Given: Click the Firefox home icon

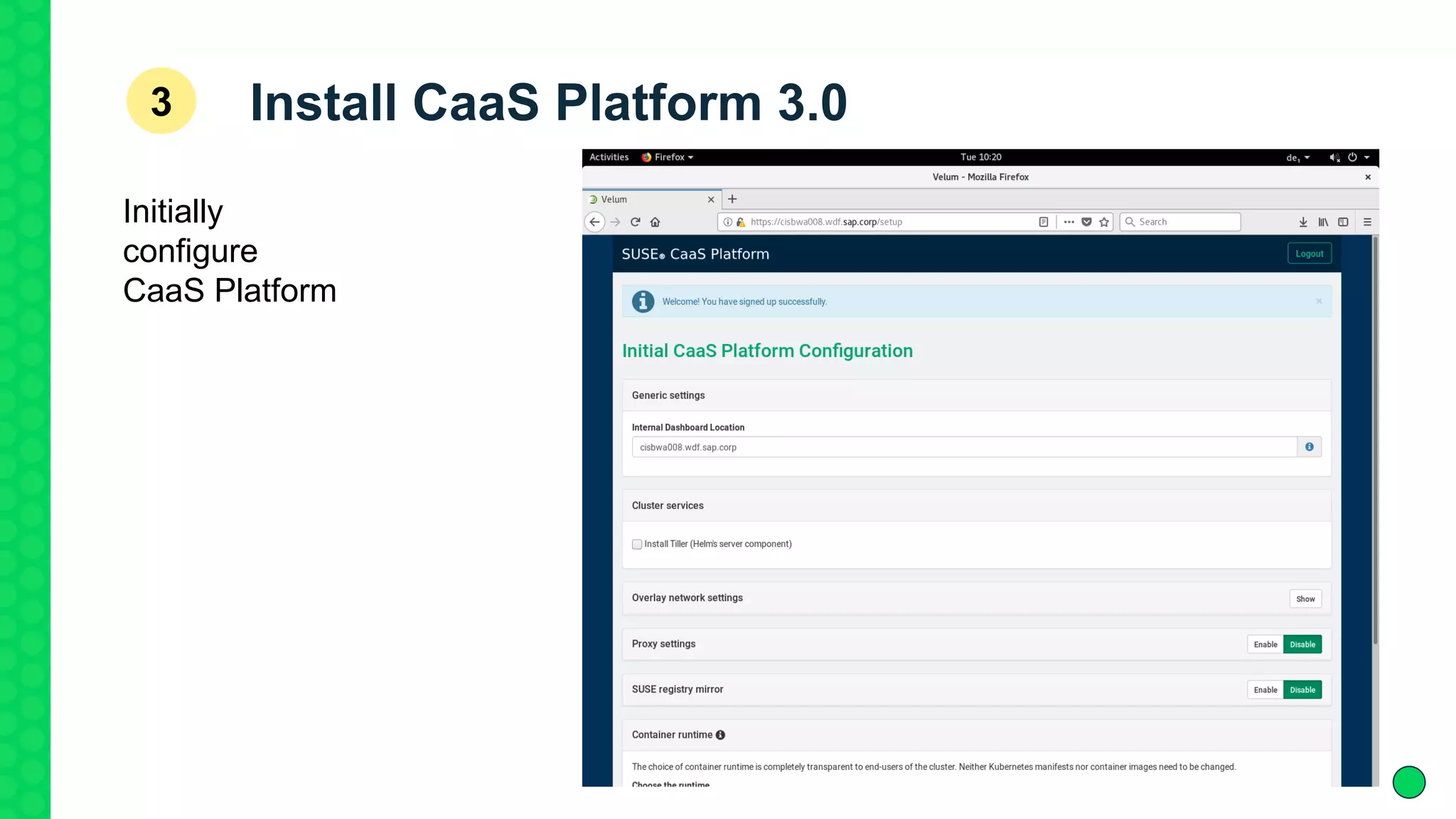Looking at the screenshot, I should tap(655, 222).
